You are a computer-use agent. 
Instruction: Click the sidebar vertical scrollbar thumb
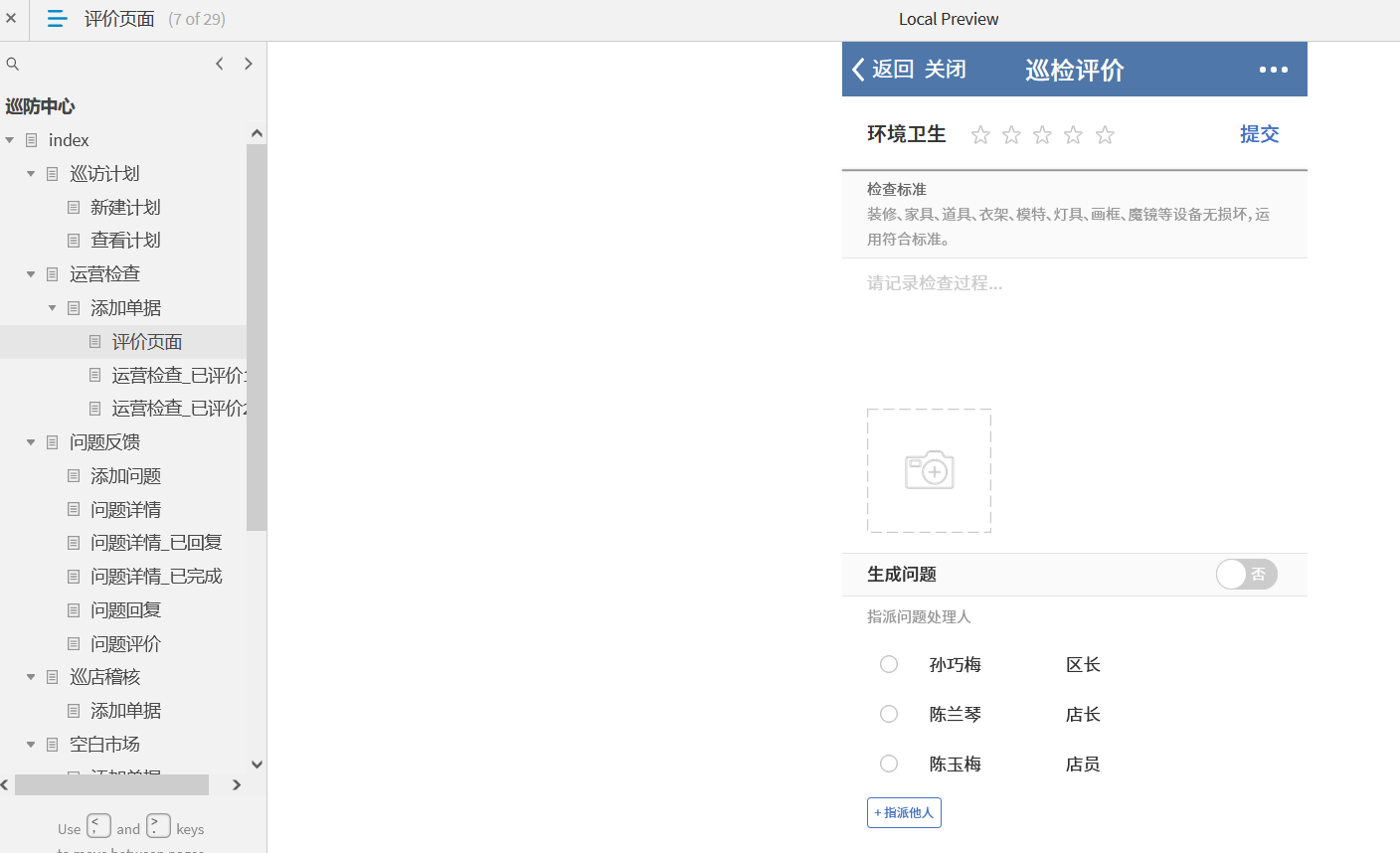point(257,338)
